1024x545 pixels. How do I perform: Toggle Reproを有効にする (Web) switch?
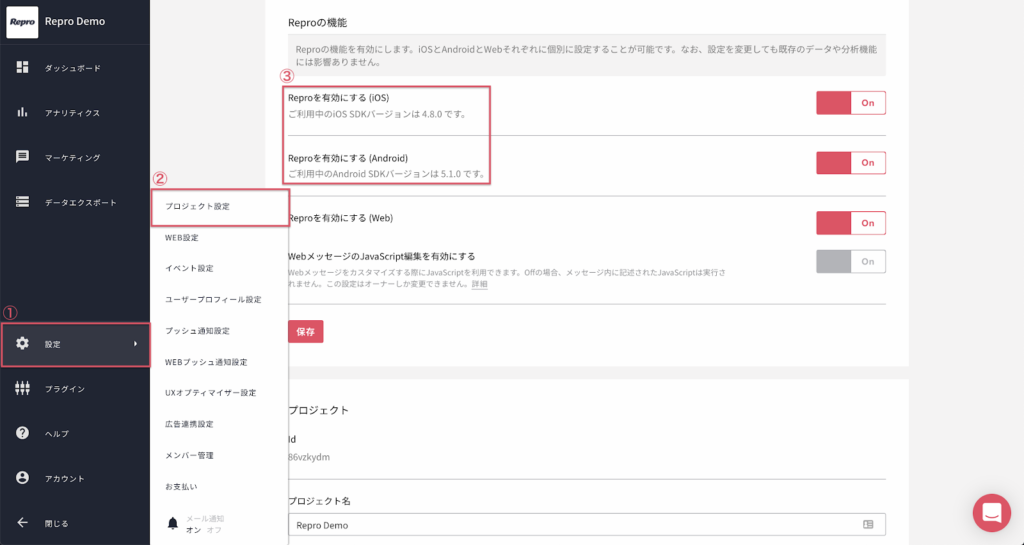(x=850, y=223)
